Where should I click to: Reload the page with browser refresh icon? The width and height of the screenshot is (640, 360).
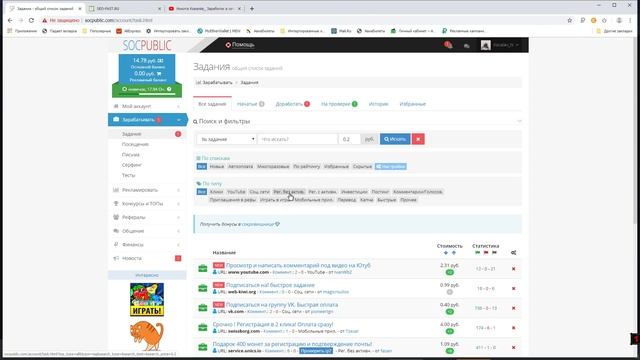pos(31,20)
